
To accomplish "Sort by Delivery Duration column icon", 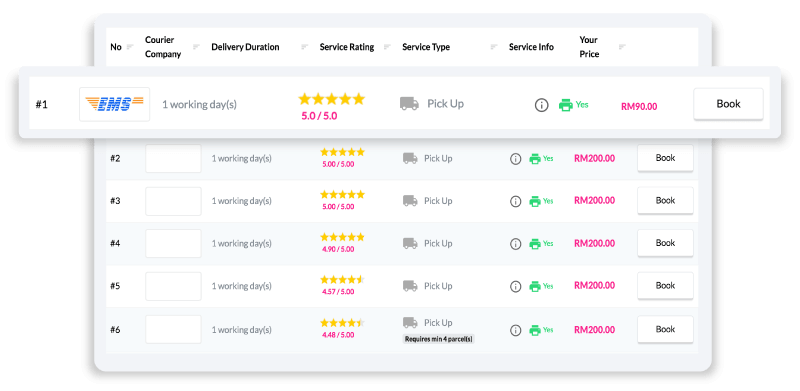I will 305,47.
